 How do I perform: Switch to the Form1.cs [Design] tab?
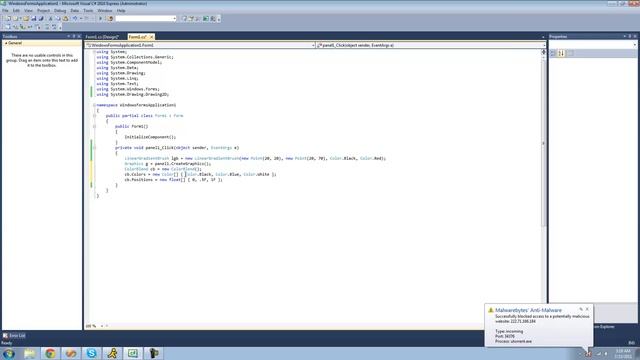pos(102,37)
